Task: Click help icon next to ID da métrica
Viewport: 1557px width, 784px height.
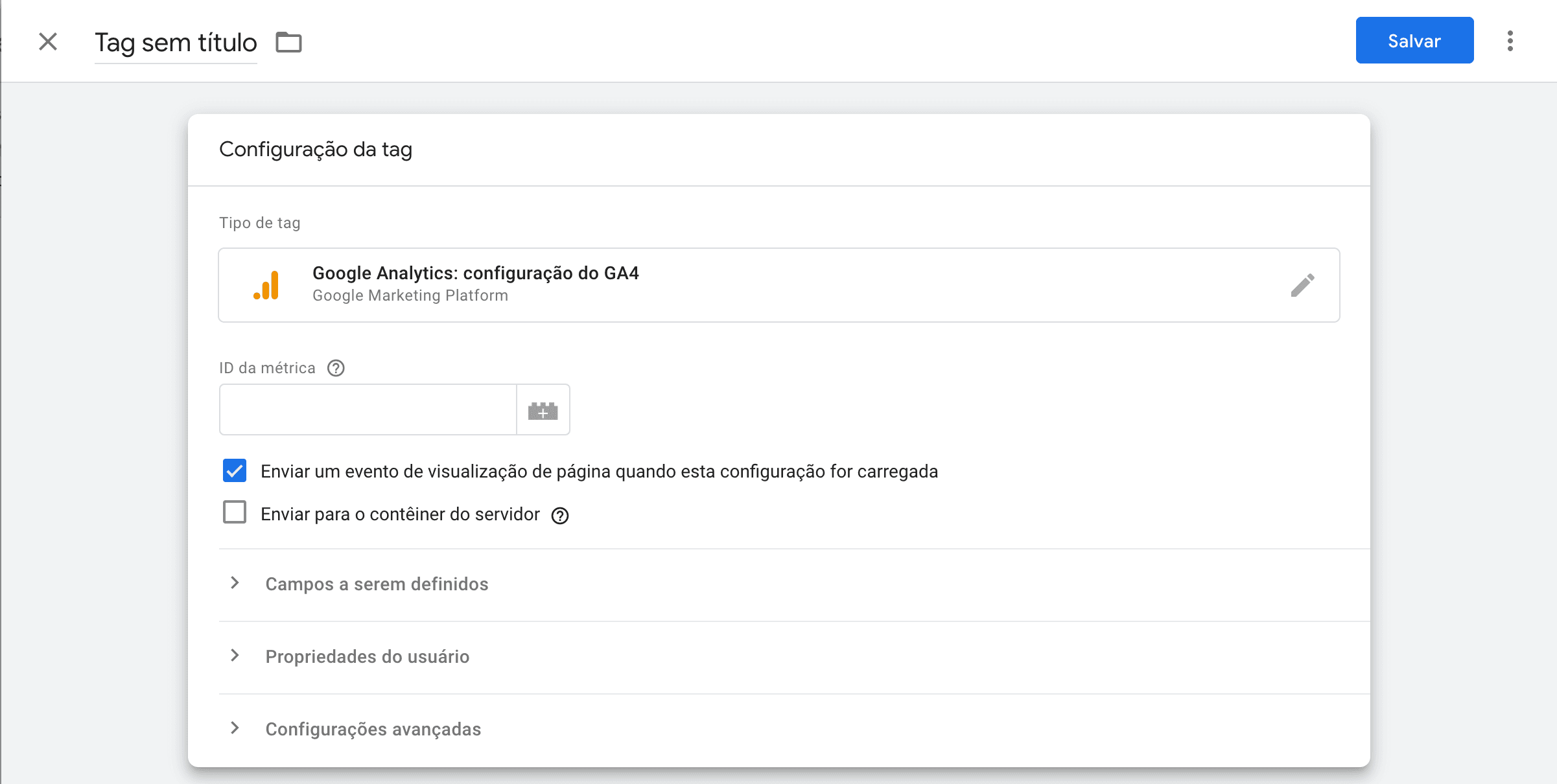Action: coord(336,368)
